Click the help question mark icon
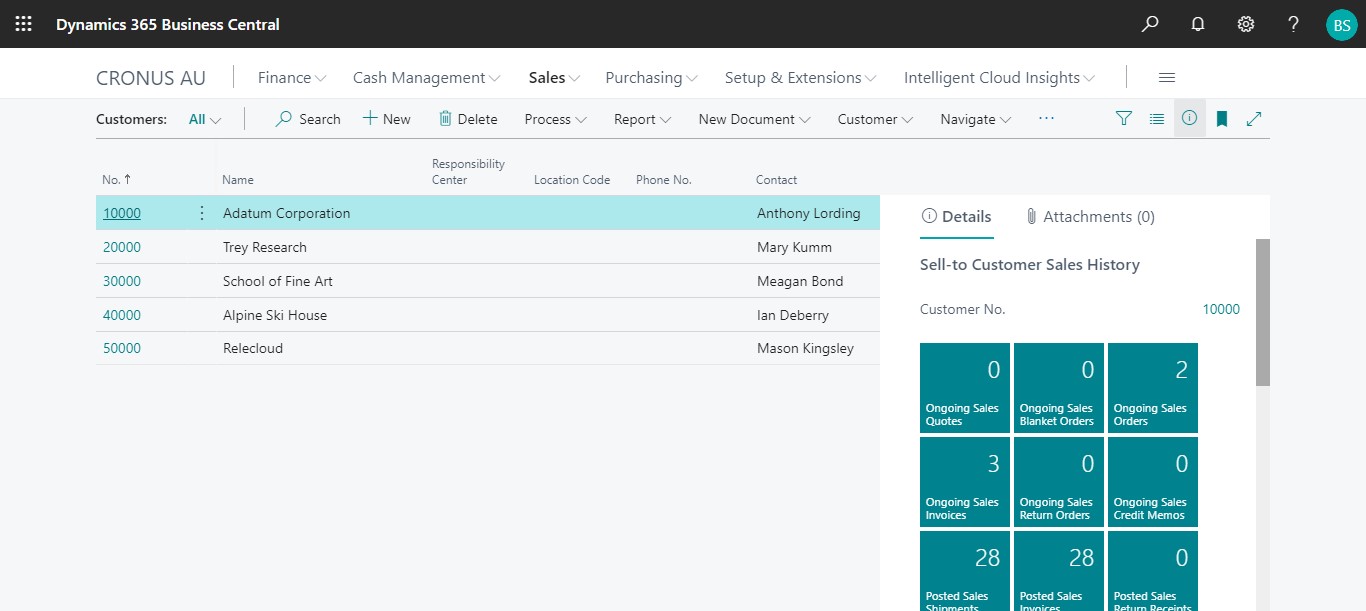1366x611 pixels. 1293,24
